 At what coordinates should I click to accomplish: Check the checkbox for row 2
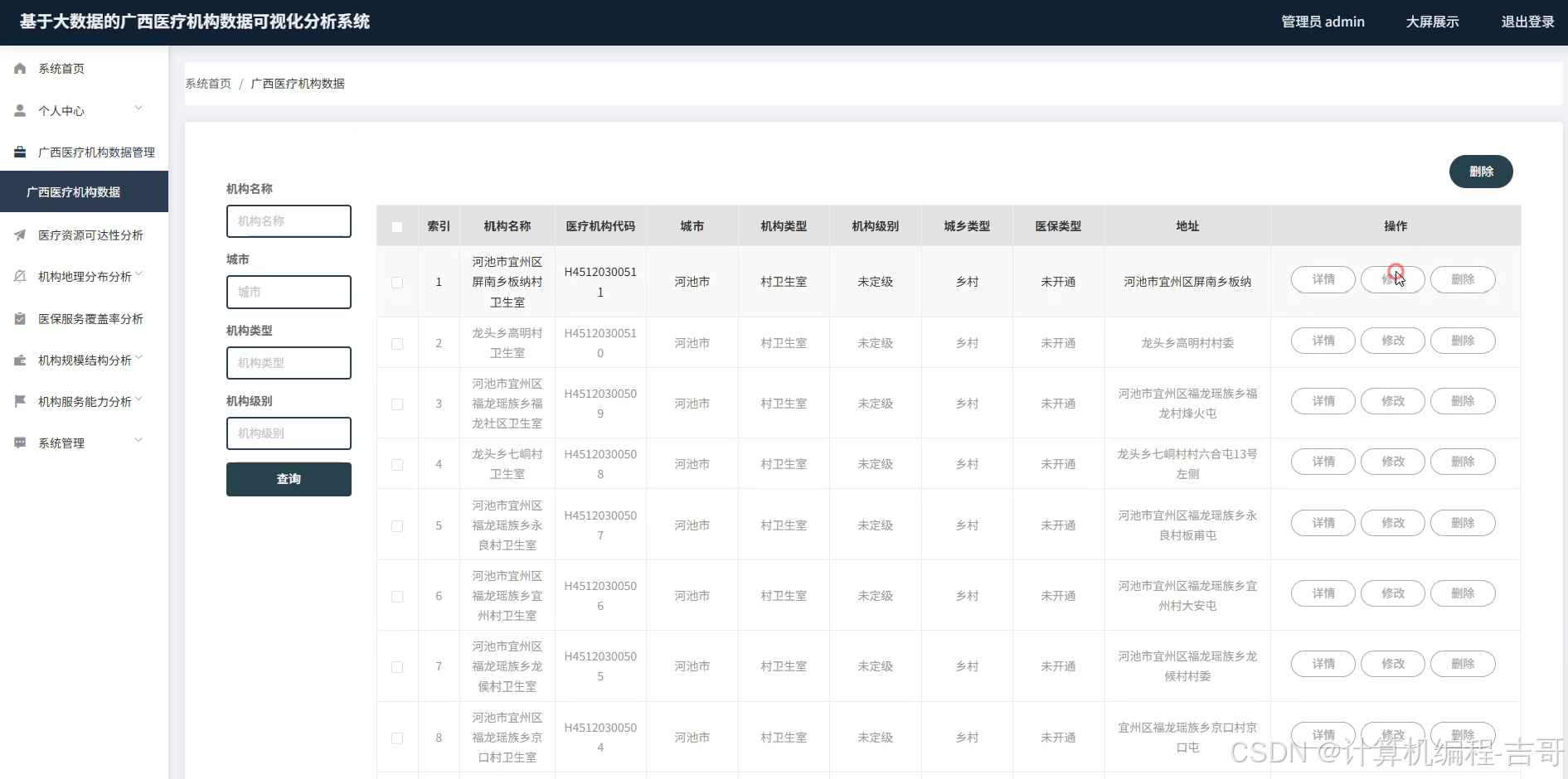397,344
